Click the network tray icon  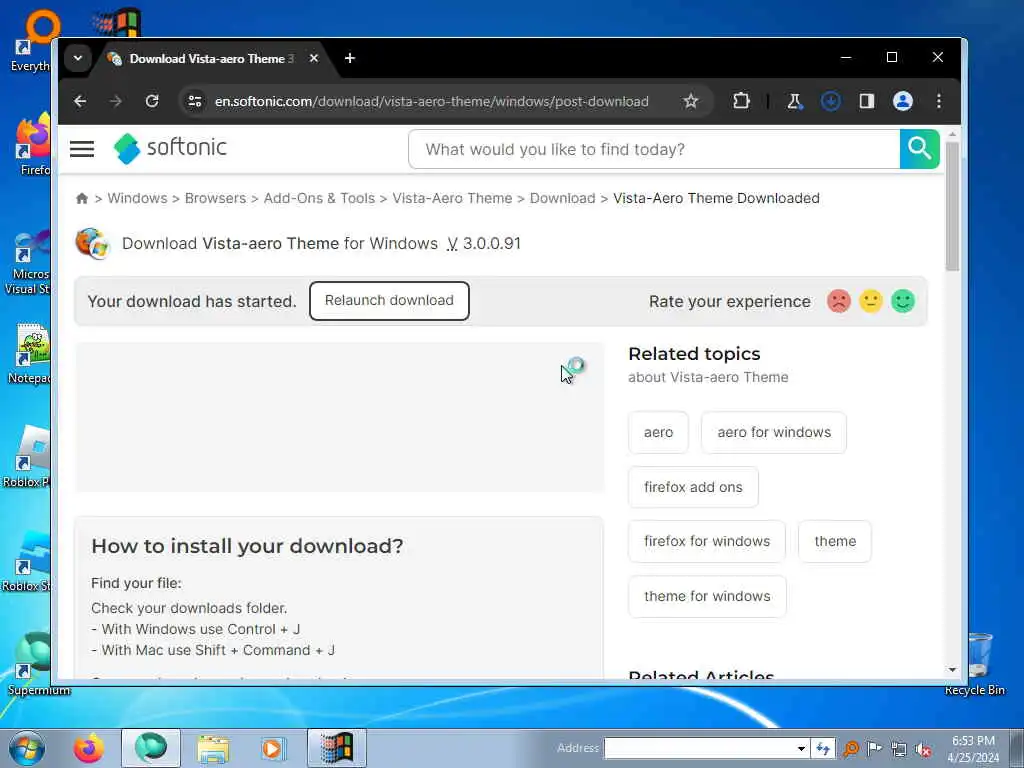click(x=899, y=749)
